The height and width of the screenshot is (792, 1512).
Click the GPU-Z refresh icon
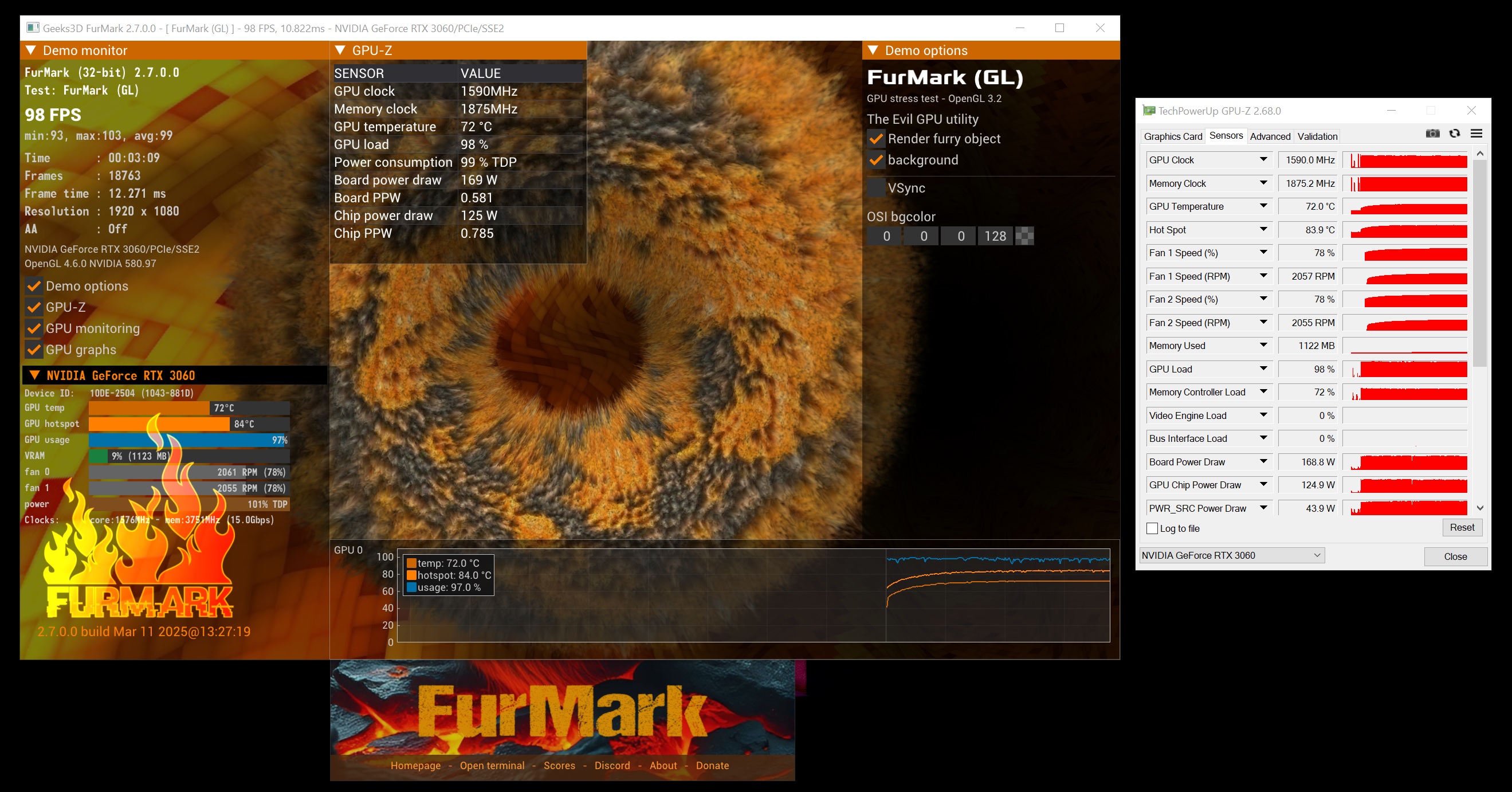pos(1454,134)
